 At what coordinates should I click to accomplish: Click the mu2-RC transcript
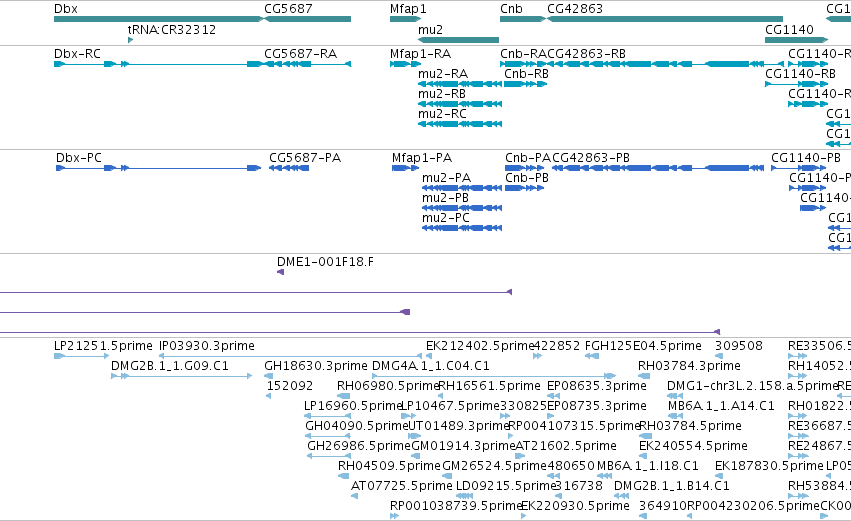click(x=460, y=124)
